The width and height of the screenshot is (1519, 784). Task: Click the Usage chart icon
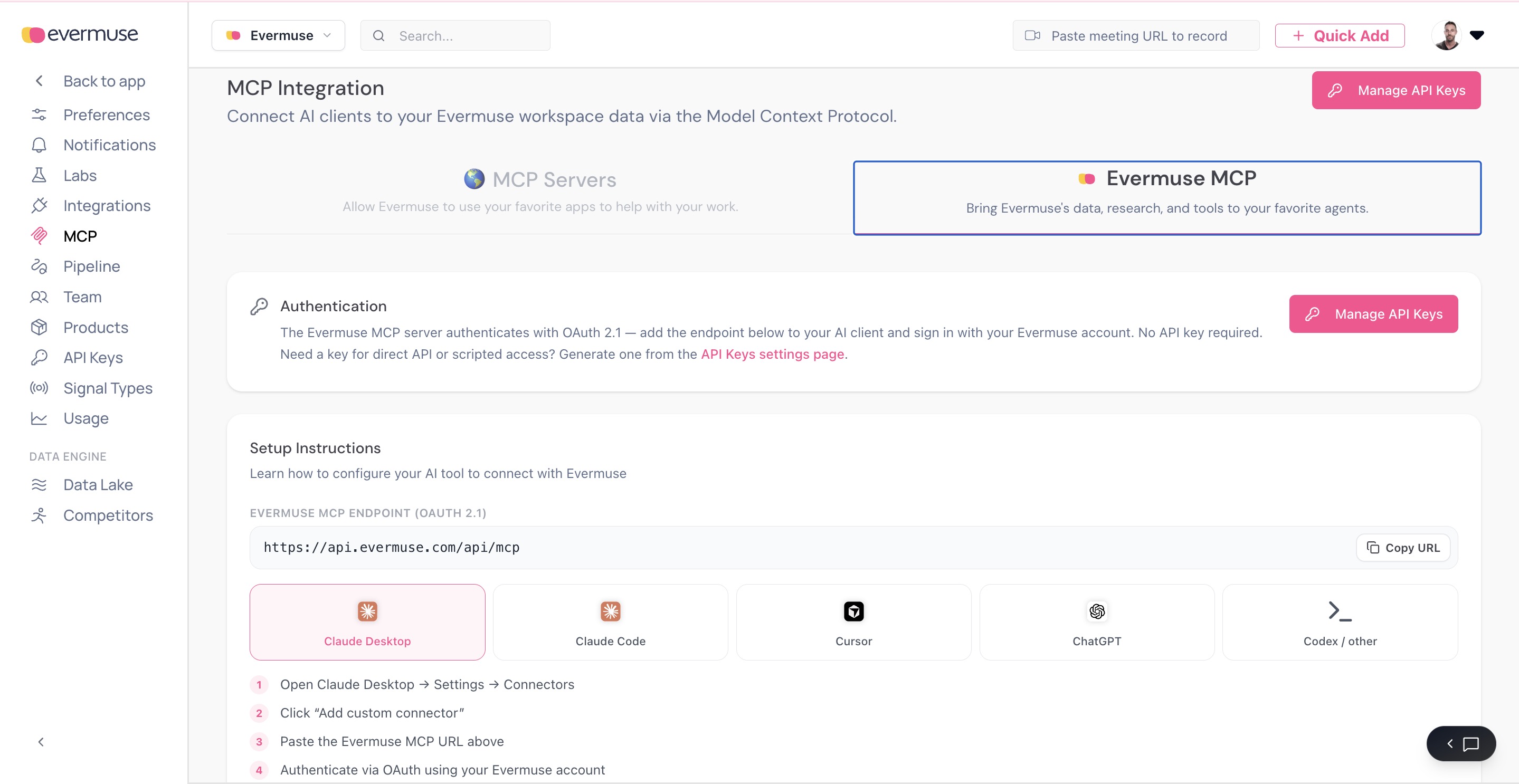coord(39,418)
